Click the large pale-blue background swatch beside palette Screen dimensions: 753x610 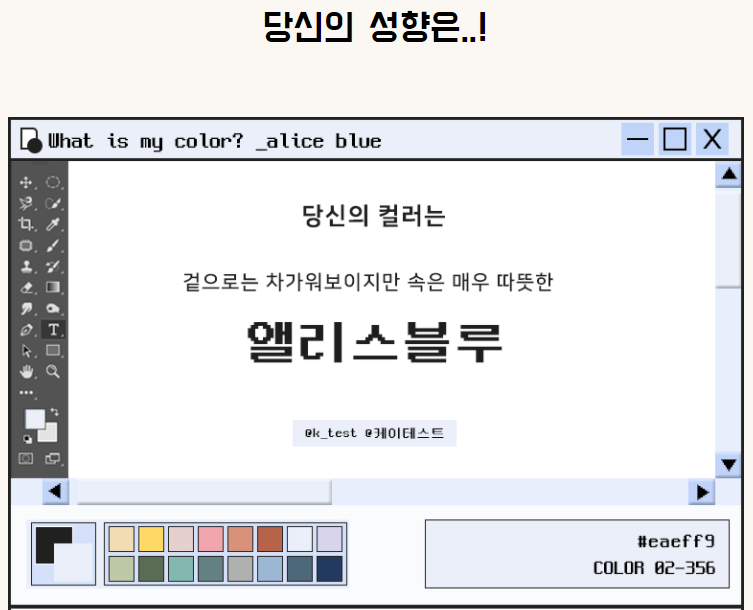[74, 564]
